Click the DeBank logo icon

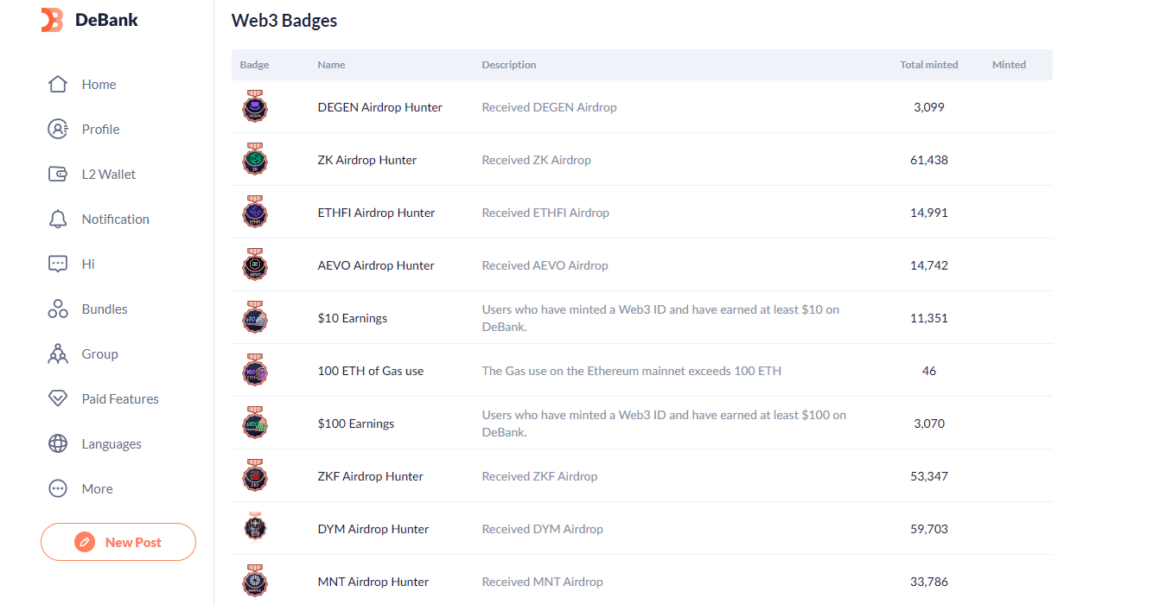52,20
